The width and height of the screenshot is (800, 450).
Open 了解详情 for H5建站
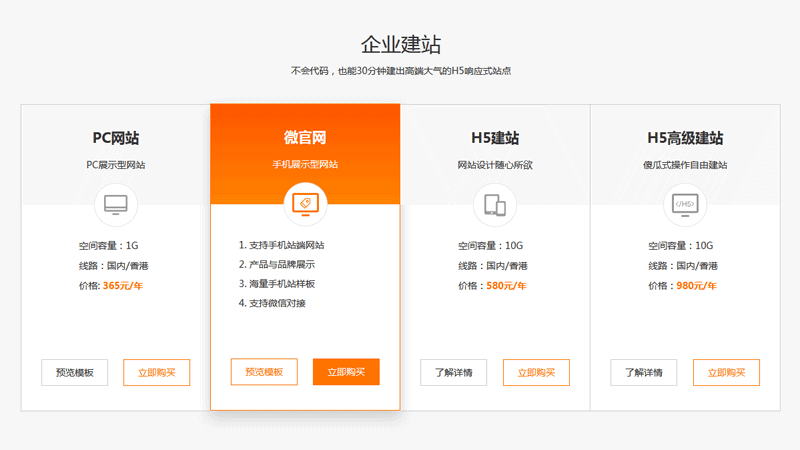(x=454, y=372)
